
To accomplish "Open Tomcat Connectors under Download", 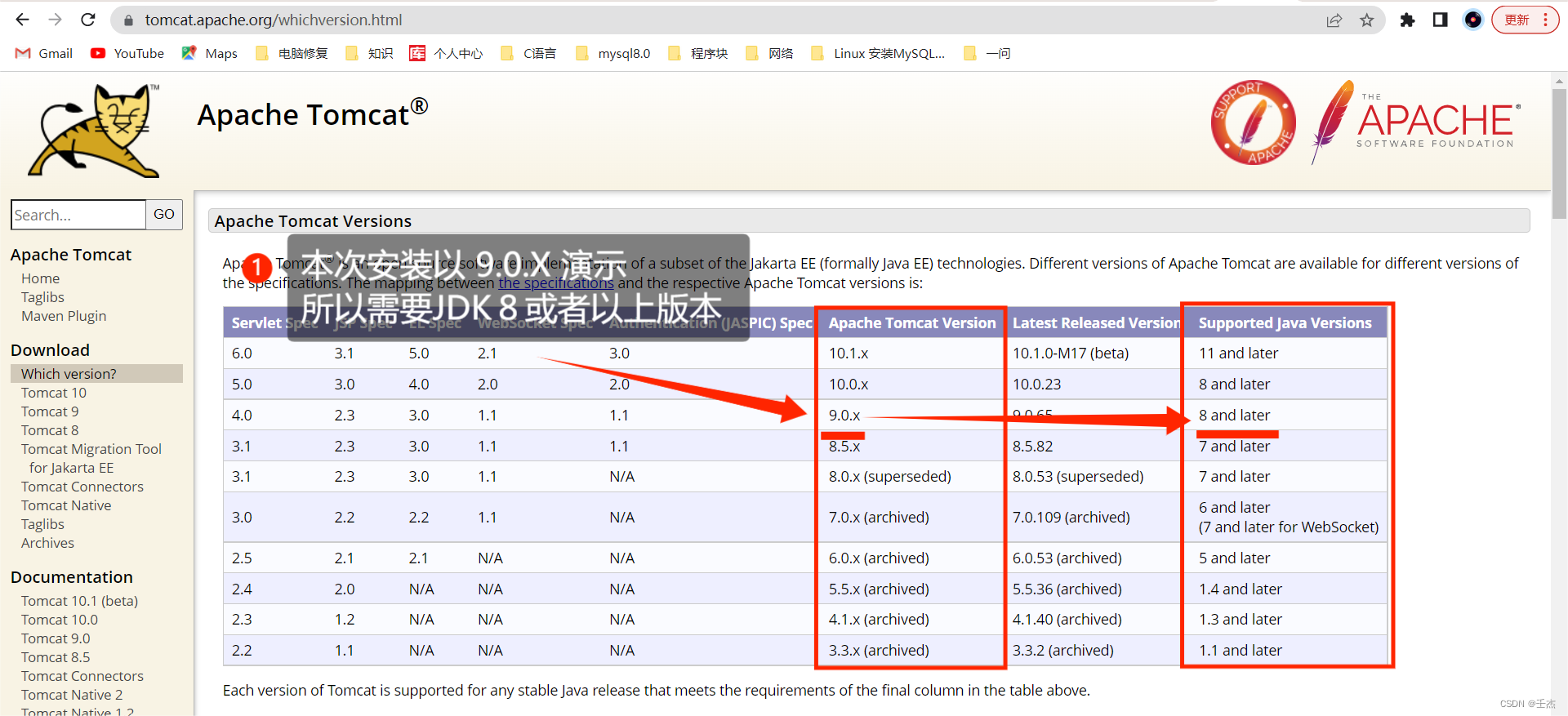I will click(82, 487).
